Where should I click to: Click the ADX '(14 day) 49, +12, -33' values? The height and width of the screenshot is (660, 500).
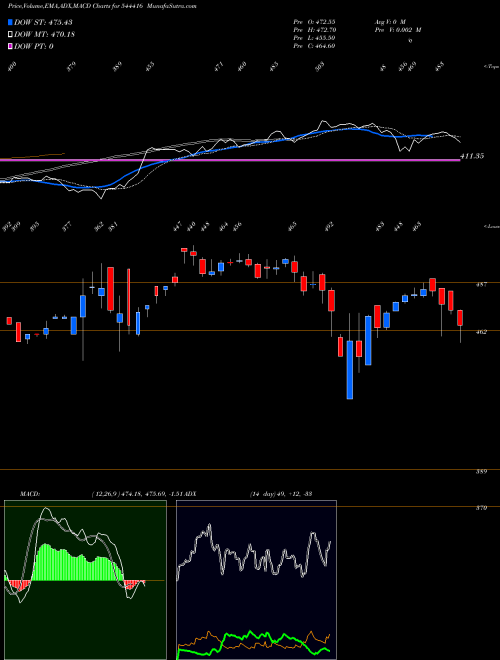click(x=281, y=493)
